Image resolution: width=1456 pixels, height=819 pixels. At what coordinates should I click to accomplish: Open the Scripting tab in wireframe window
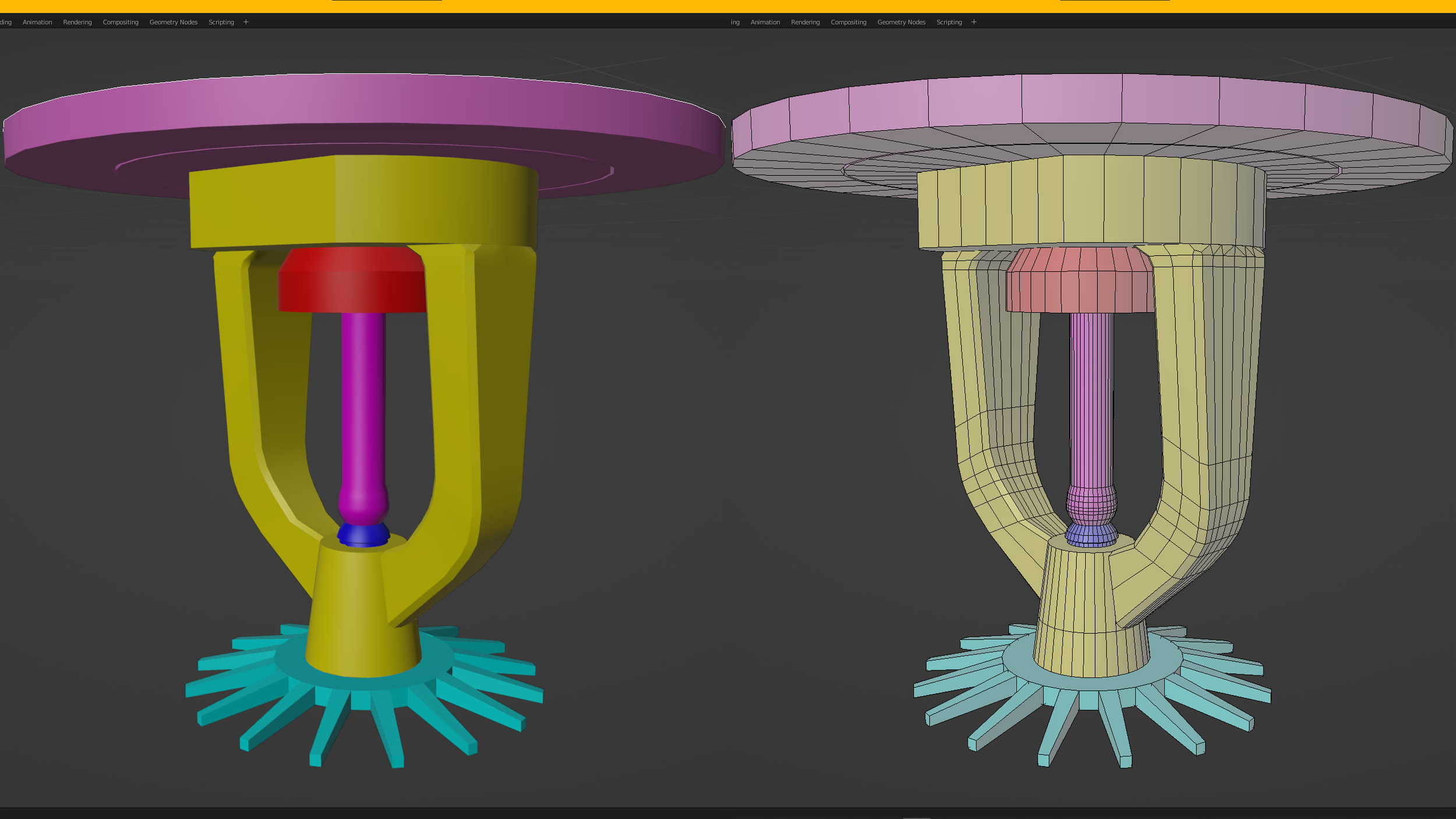pyautogui.click(x=949, y=22)
